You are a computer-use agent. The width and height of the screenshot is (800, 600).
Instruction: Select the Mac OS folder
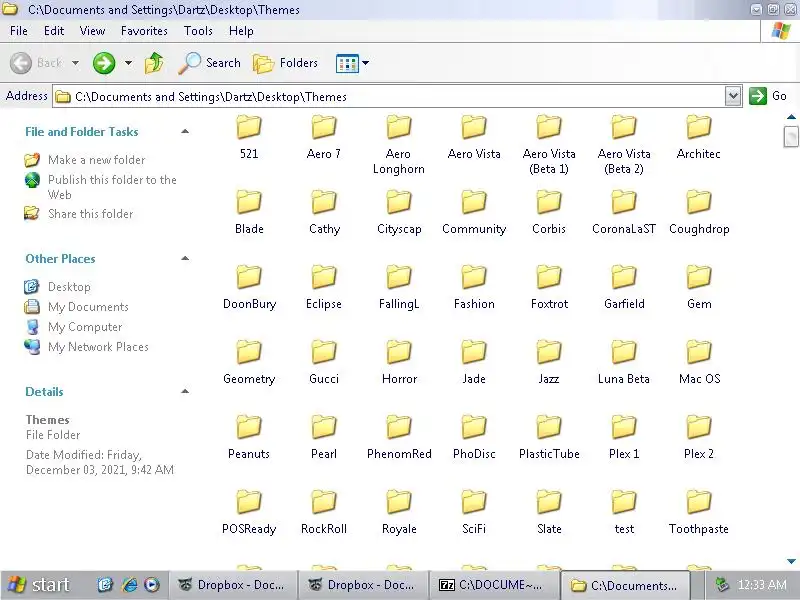pyautogui.click(x=699, y=363)
